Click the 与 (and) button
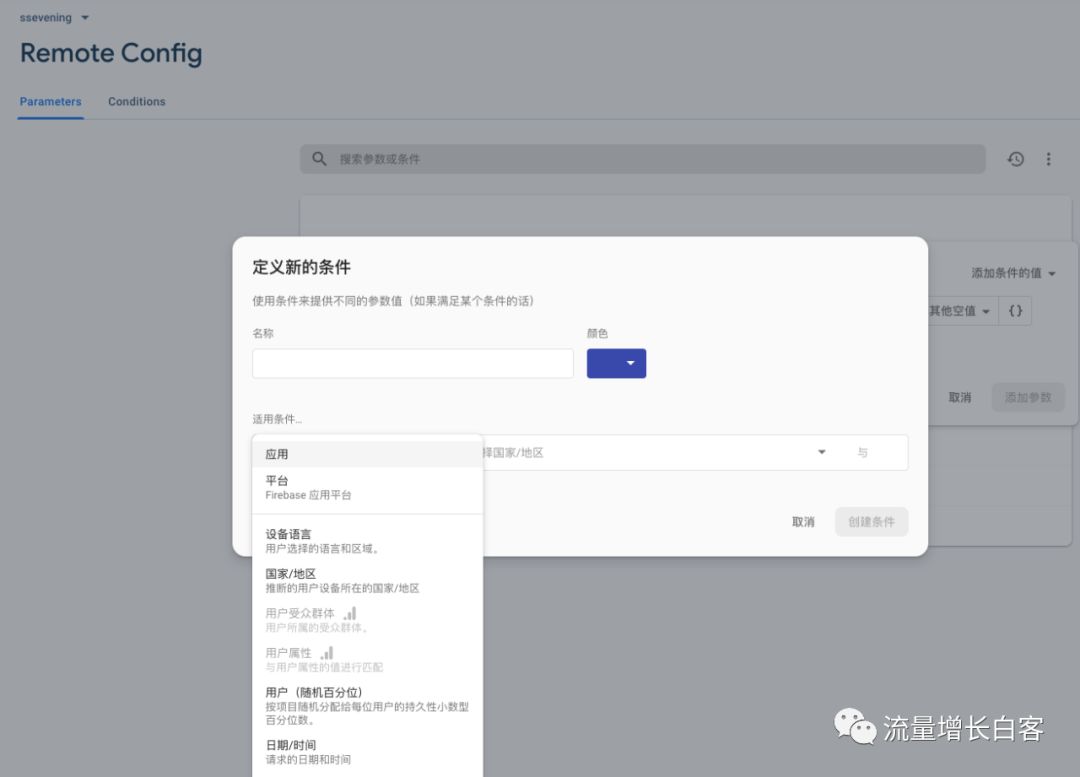 pyautogui.click(x=862, y=453)
